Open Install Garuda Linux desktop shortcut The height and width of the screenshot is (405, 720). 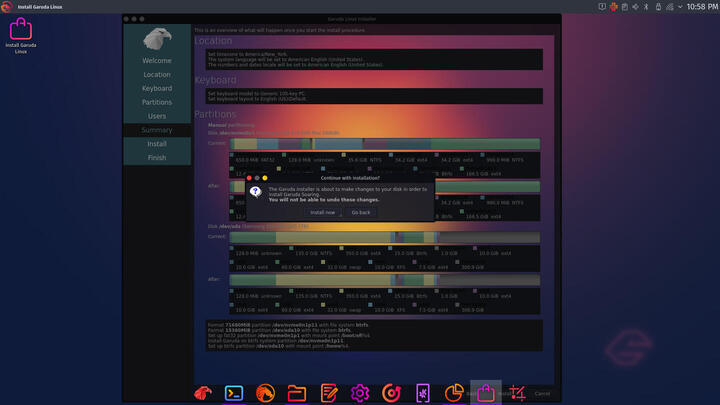pyautogui.click(x=21, y=35)
